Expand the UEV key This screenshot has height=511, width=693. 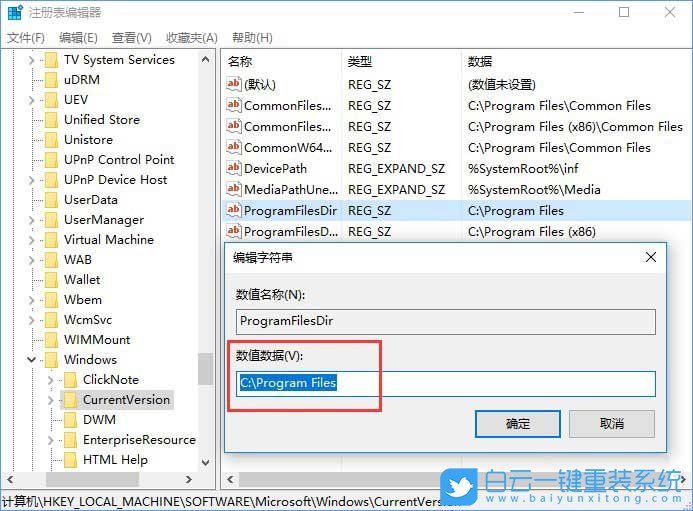click(31, 100)
